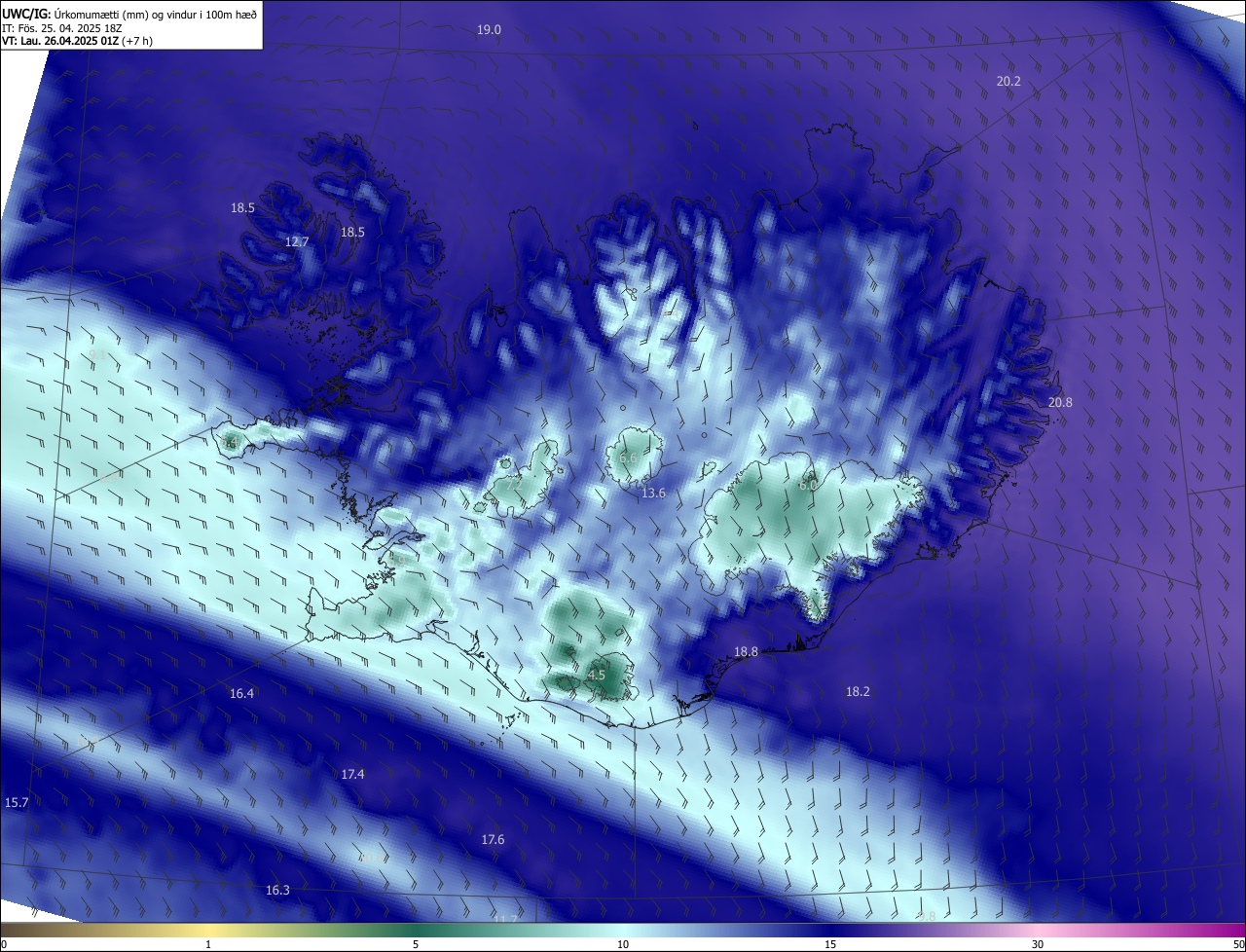
Task: Click the 17.4 value label
Action: [352, 775]
